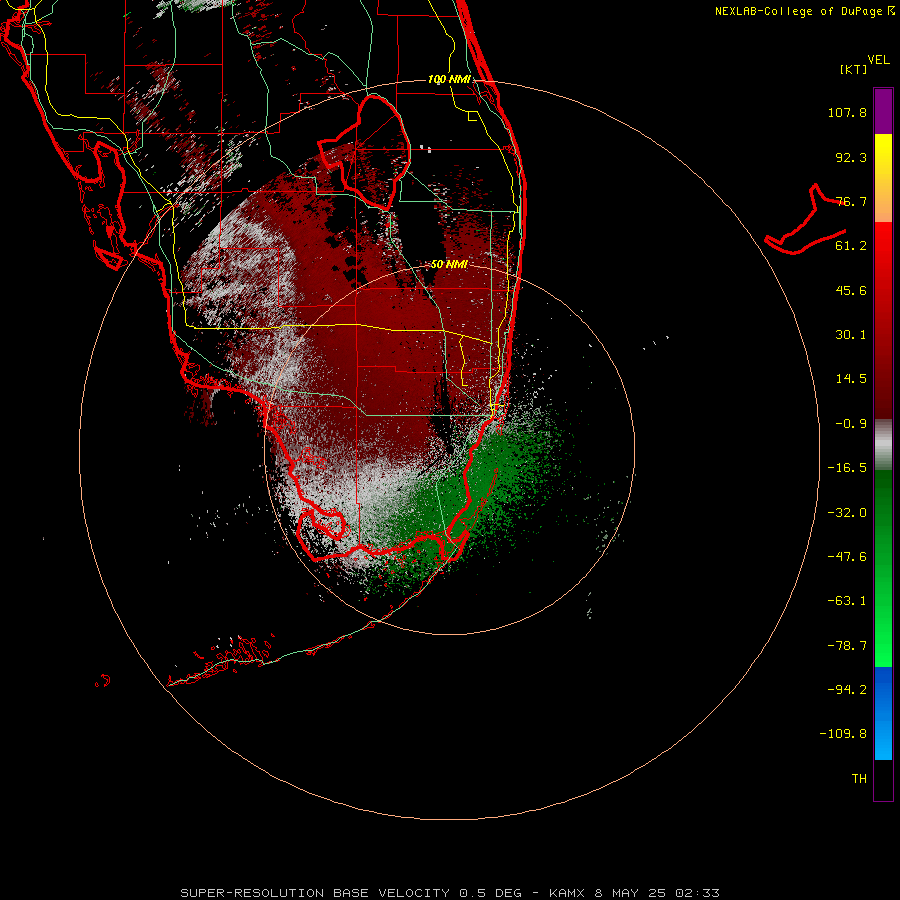Click the -109.8 velocity scale value
The width and height of the screenshot is (900, 900).
tap(843, 734)
